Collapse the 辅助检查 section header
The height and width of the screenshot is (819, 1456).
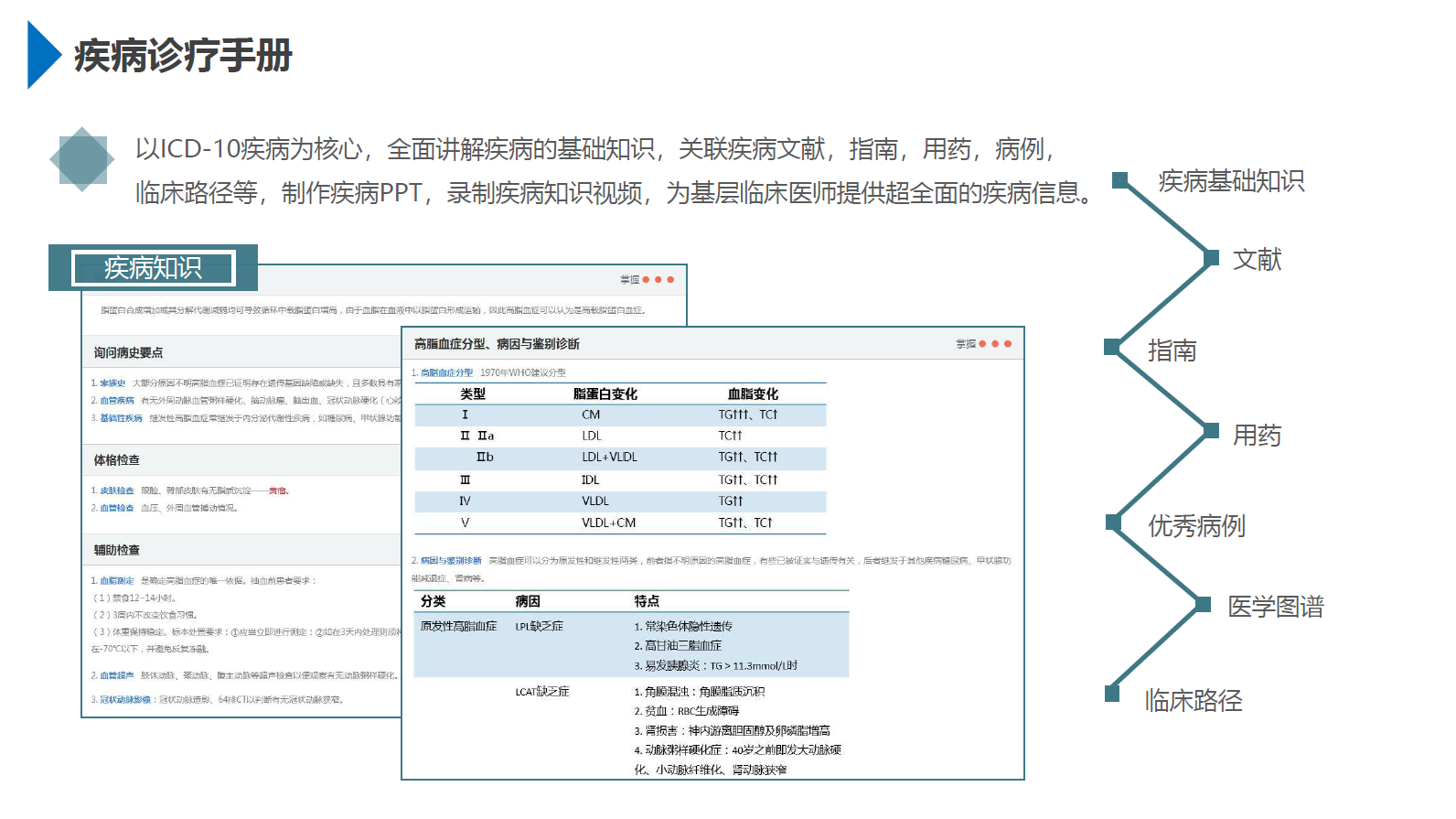coord(117,550)
